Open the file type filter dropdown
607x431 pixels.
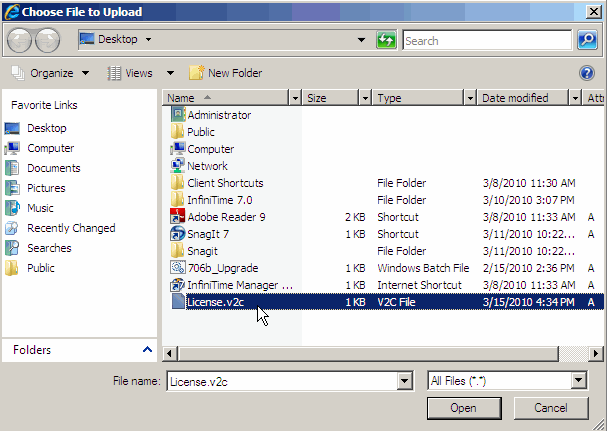[x=578, y=381]
